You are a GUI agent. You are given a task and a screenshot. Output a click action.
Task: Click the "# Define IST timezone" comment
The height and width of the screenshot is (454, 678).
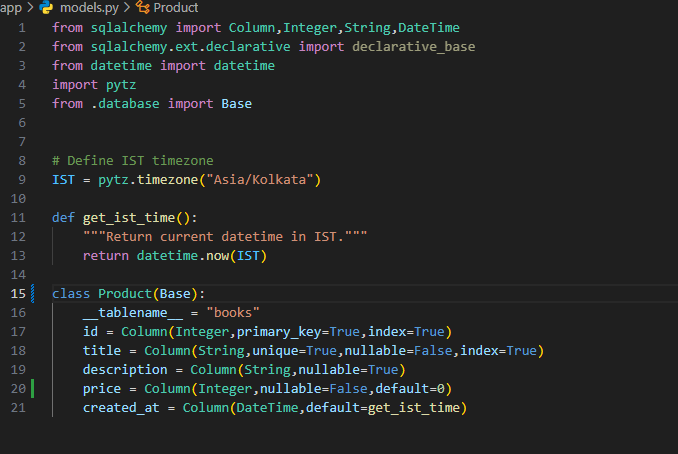pos(132,161)
